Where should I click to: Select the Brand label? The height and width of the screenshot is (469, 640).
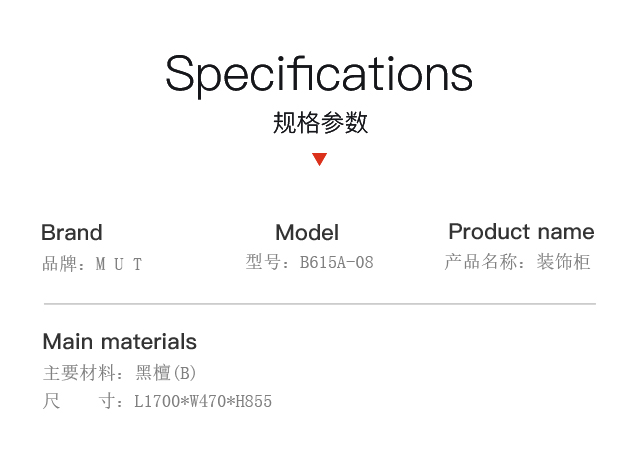(72, 233)
